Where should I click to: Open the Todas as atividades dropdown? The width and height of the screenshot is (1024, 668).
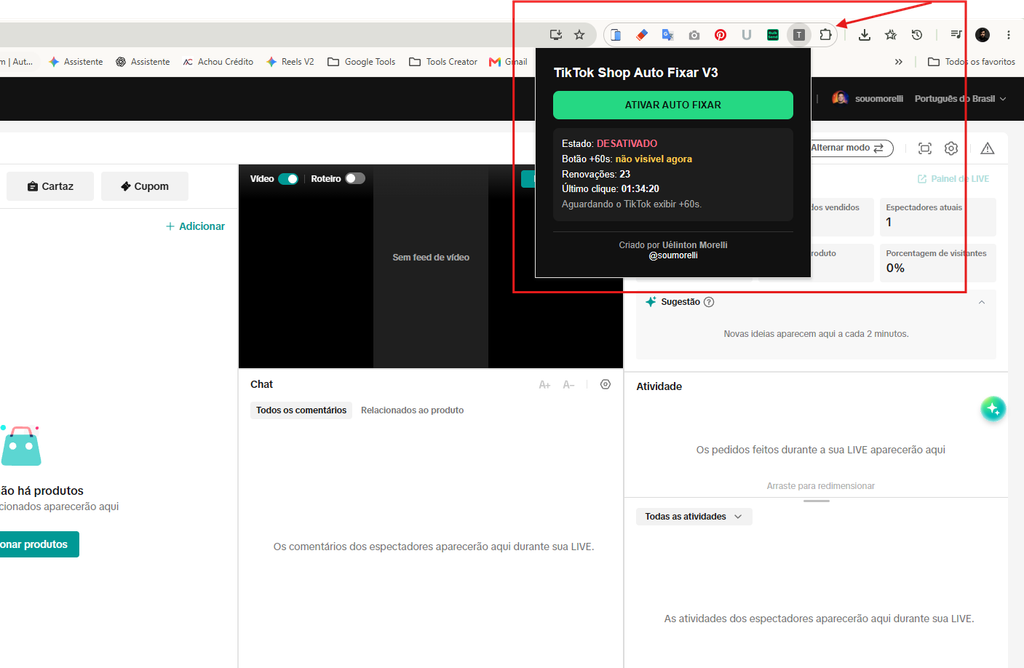tap(694, 517)
